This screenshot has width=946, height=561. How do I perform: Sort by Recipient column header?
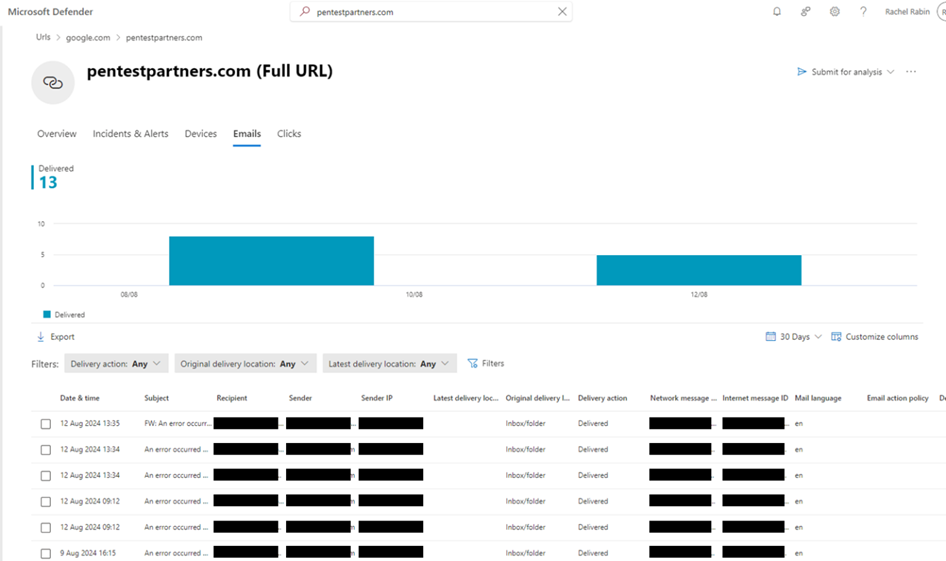[232, 398]
